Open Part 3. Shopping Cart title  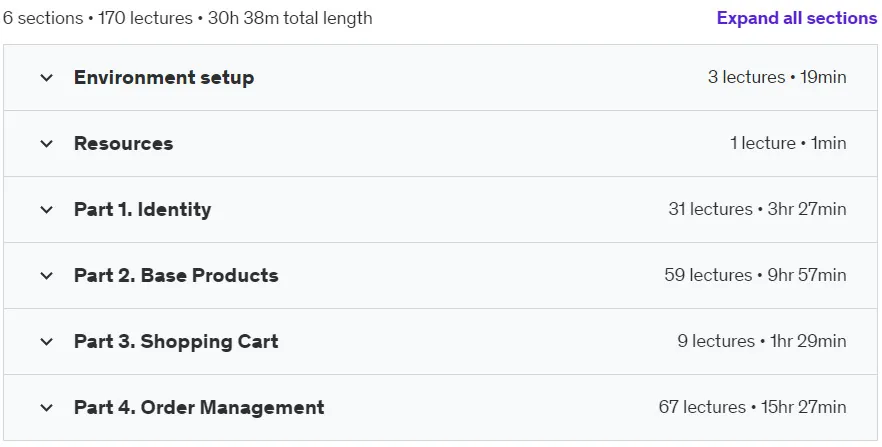point(176,342)
